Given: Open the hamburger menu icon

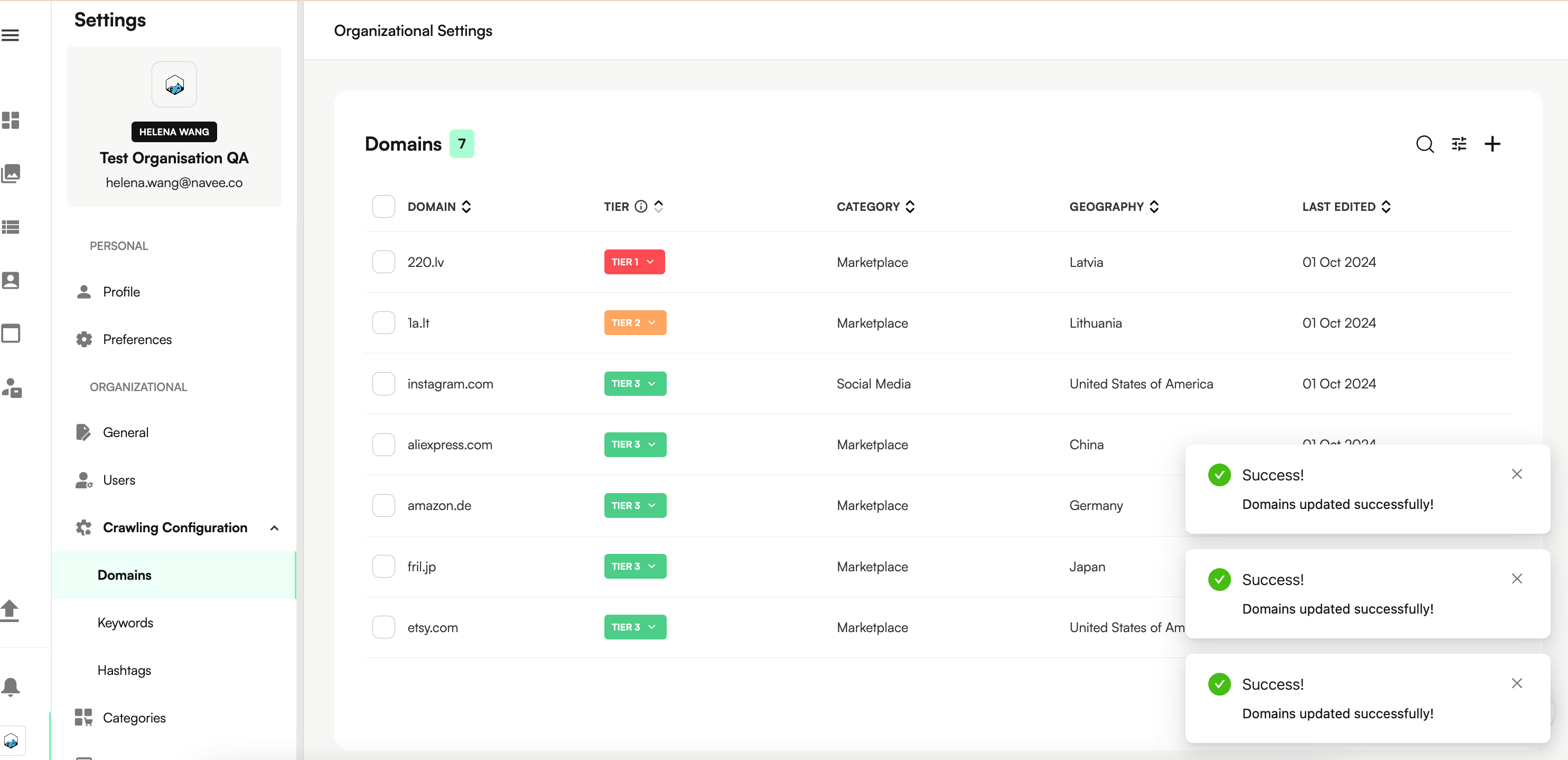Looking at the screenshot, I should click(x=11, y=35).
